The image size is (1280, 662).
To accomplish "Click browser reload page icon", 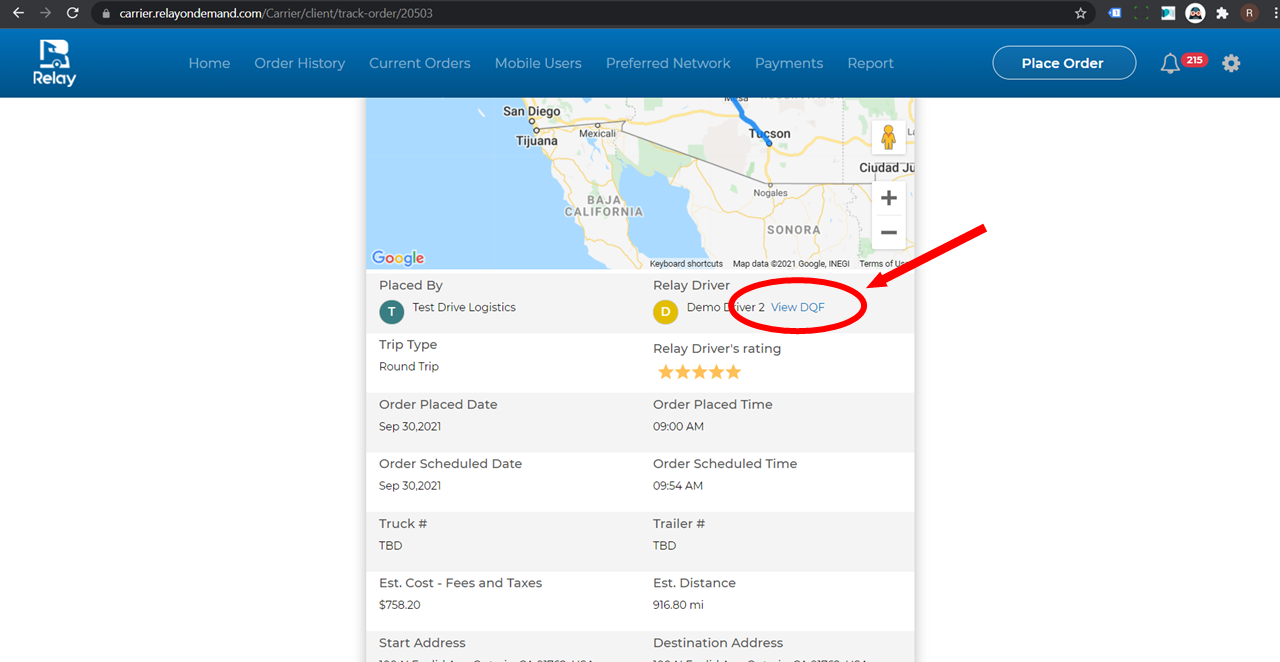I will click(72, 14).
